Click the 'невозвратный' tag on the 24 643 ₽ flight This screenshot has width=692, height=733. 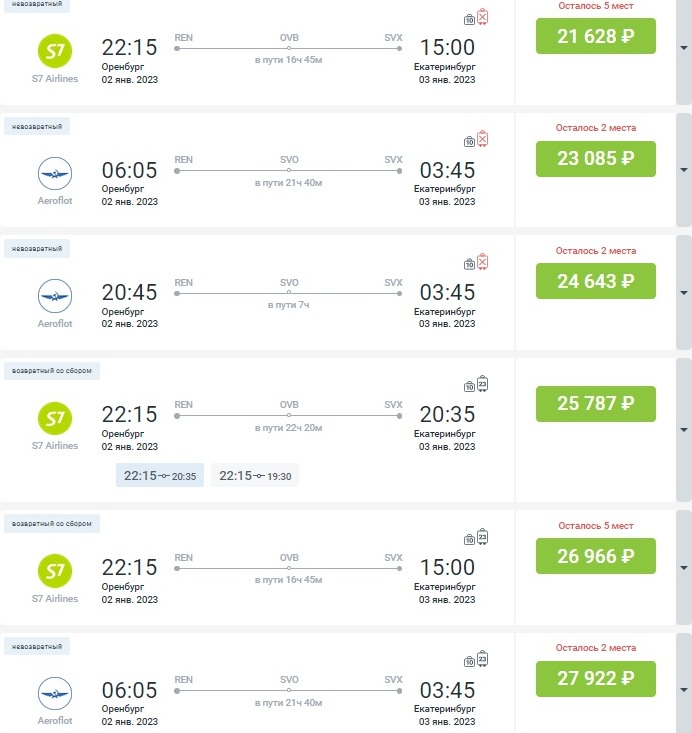(37, 248)
